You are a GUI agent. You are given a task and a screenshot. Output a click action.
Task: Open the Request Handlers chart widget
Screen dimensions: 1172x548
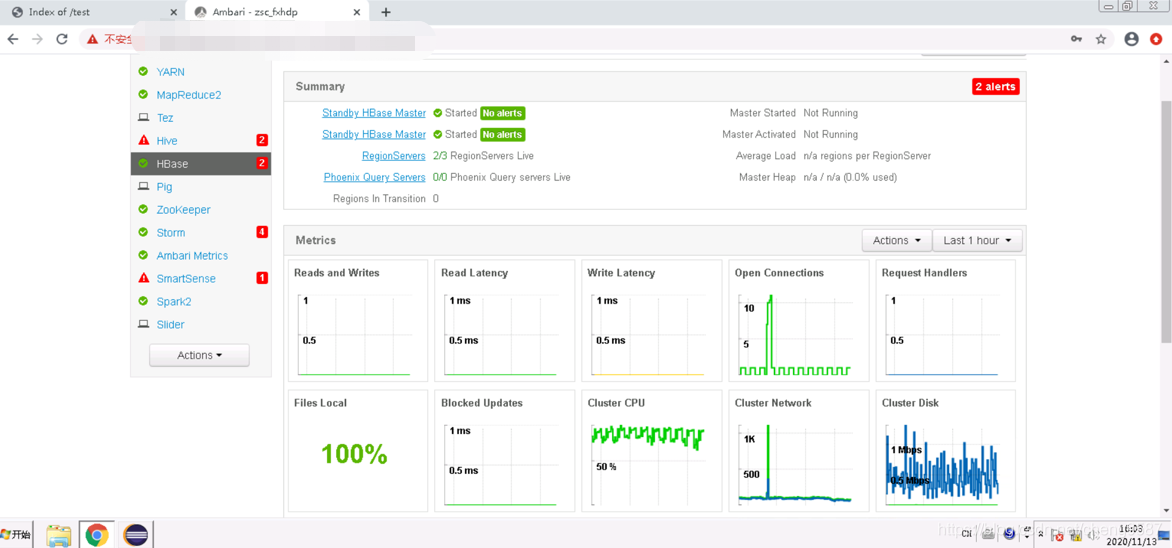(946, 321)
